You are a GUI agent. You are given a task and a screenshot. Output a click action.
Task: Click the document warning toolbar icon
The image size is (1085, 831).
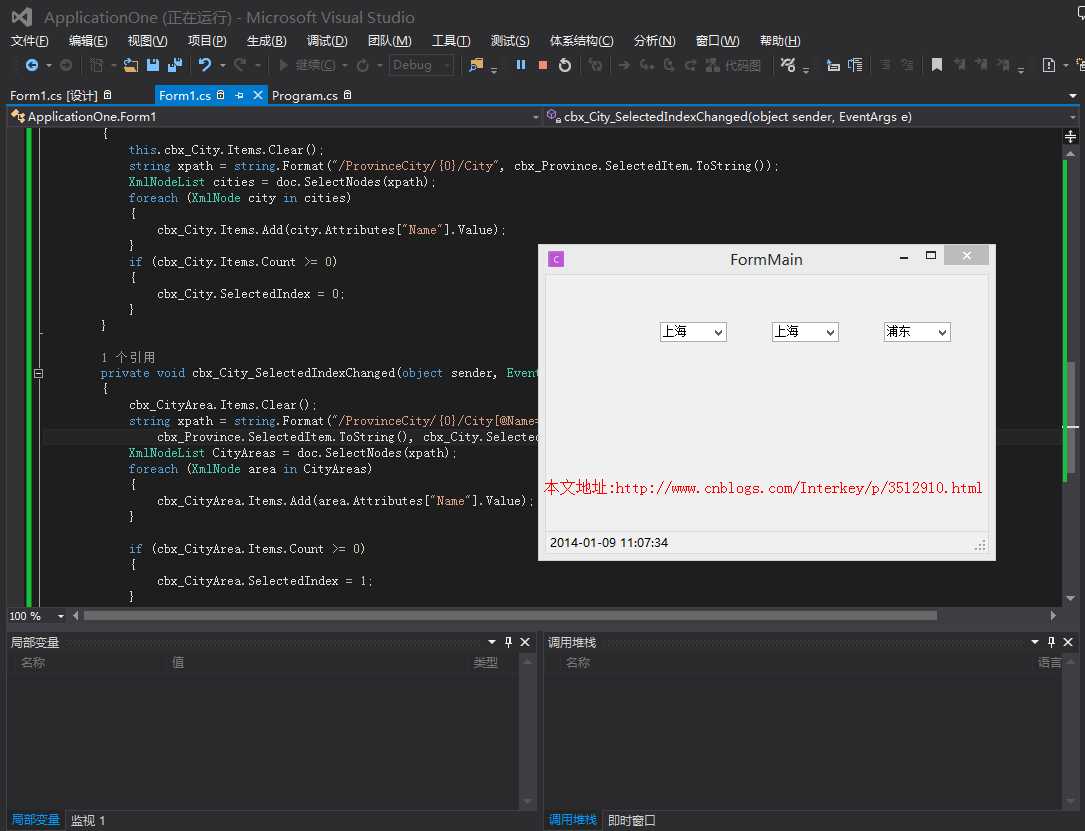(x=1049, y=65)
